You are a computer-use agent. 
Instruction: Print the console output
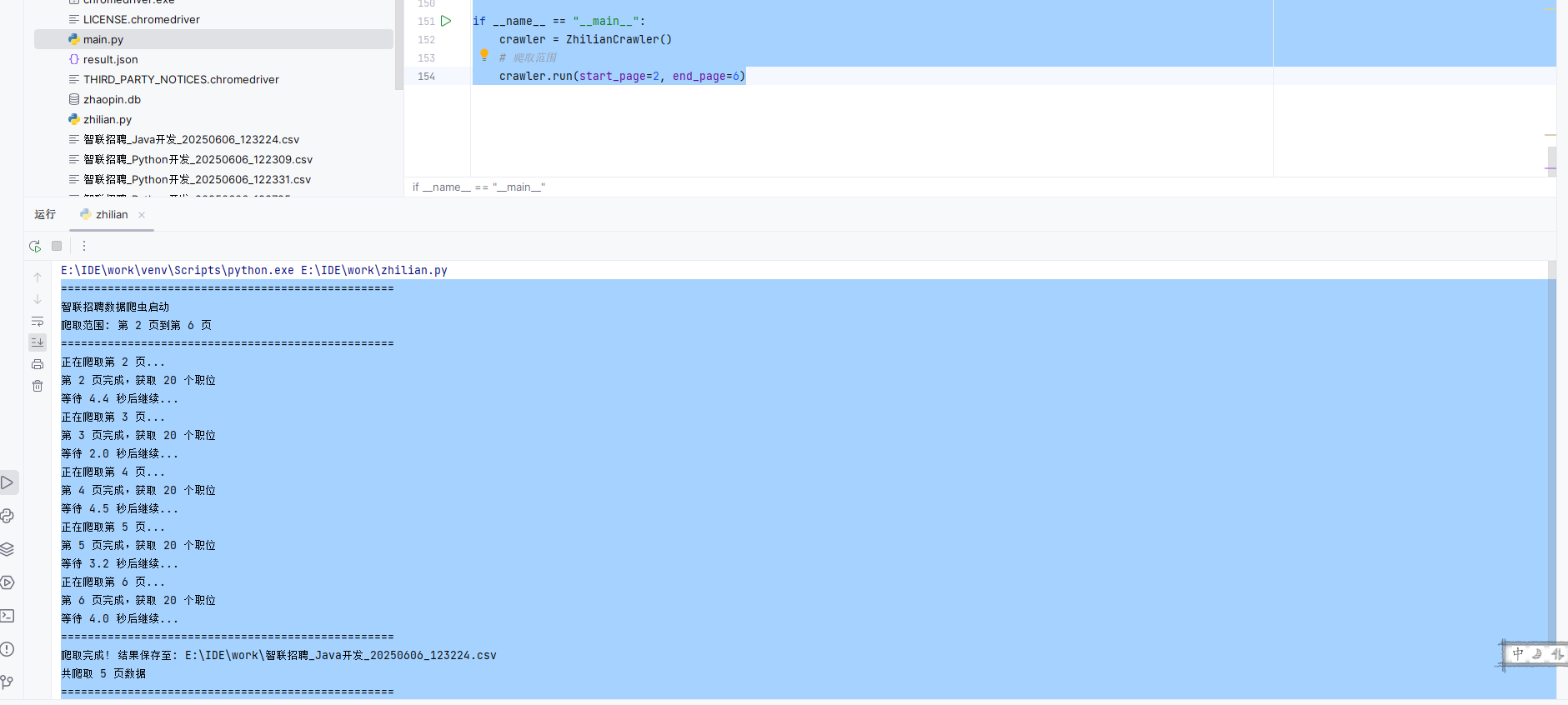point(38,364)
